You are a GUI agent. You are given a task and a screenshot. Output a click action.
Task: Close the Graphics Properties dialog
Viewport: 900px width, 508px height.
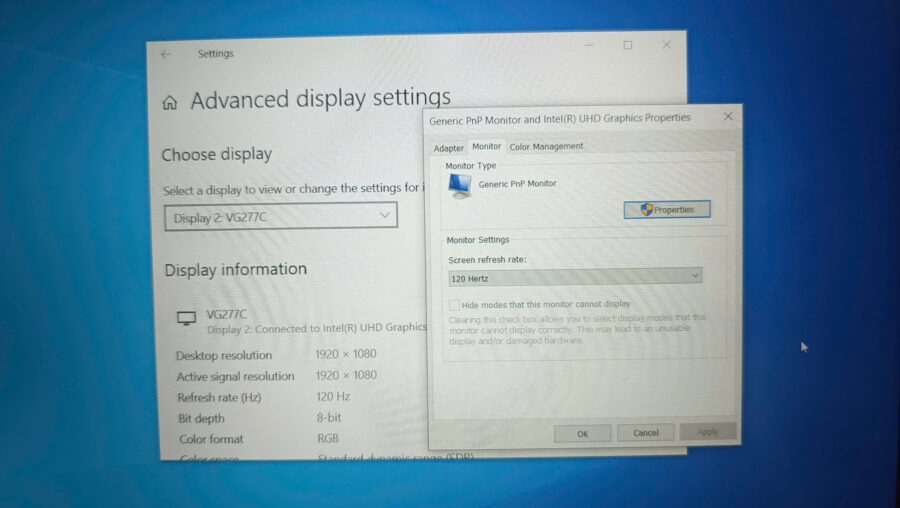[728, 116]
